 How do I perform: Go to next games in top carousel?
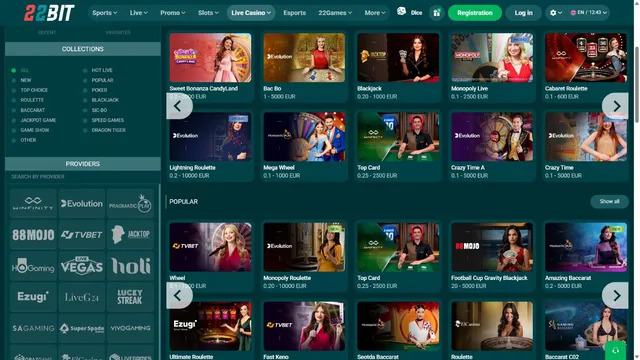pos(616,106)
